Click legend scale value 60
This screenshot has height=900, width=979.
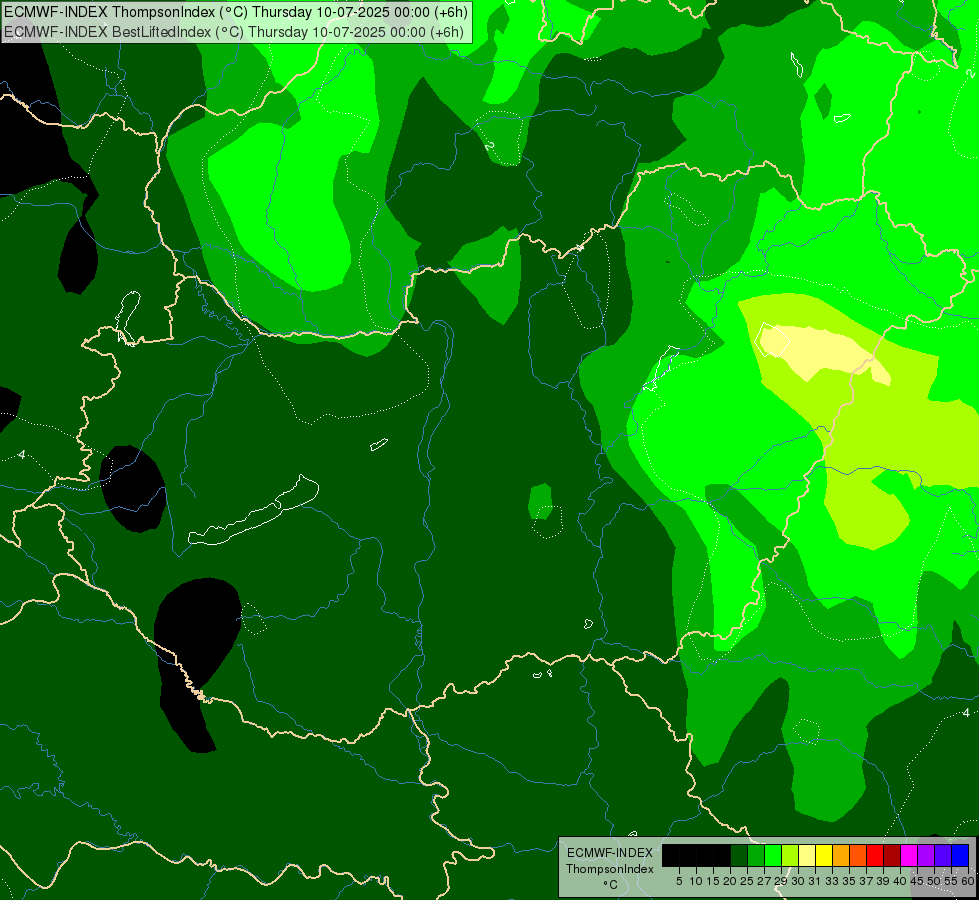point(968,881)
